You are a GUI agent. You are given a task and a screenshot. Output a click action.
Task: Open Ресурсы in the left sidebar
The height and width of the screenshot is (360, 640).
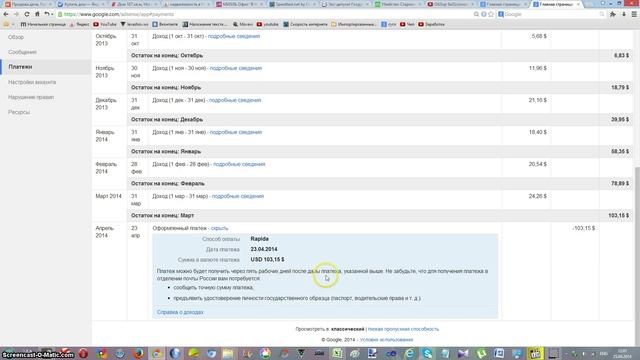point(19,112)
